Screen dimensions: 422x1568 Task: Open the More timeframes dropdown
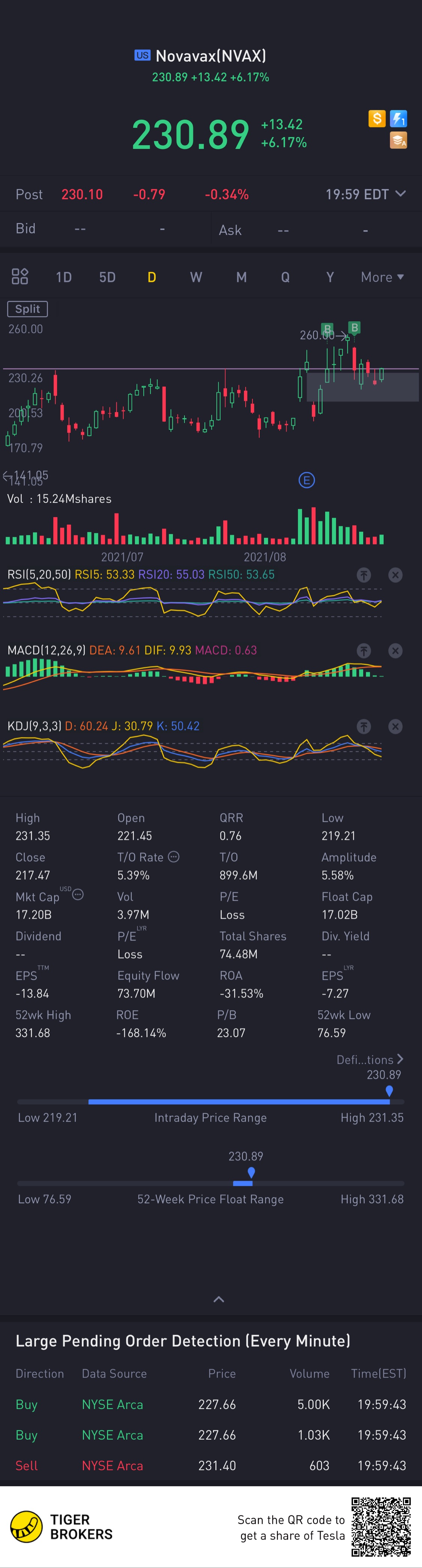click(x=382, y=277)
